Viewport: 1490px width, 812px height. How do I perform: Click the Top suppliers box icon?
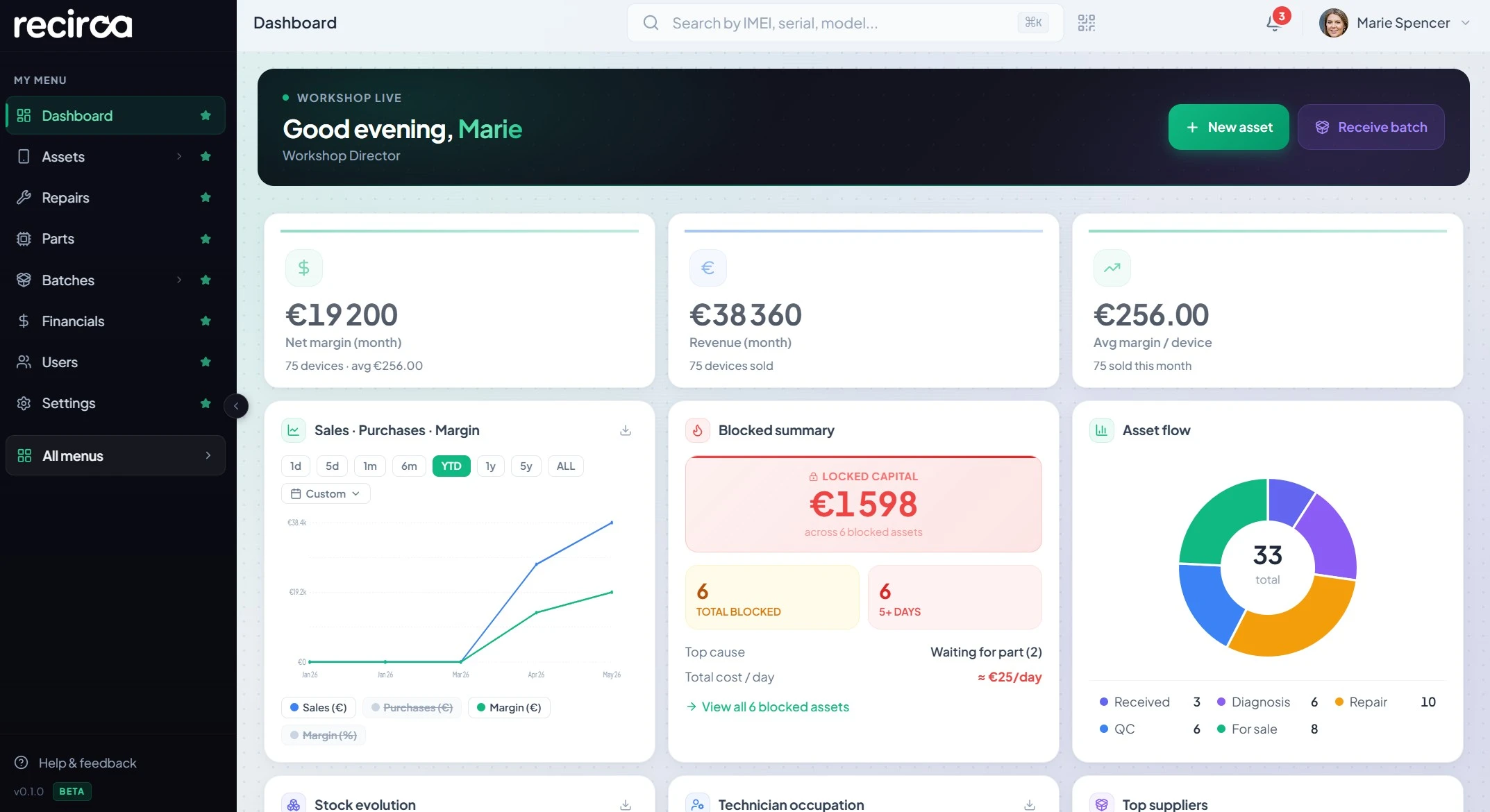click(x=1102, y=804)
